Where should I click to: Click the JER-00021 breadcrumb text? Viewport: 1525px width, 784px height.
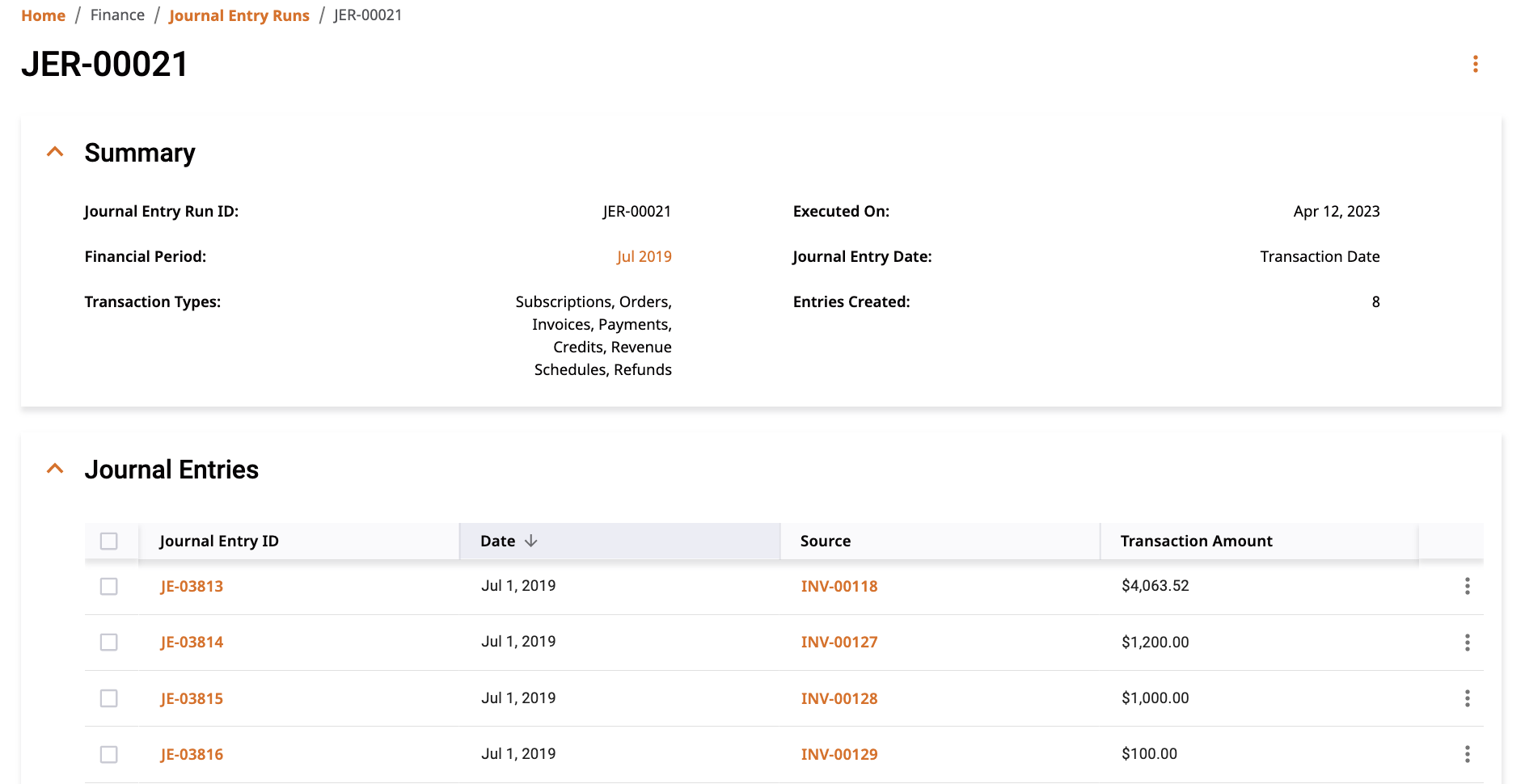[x=368, y=15]
